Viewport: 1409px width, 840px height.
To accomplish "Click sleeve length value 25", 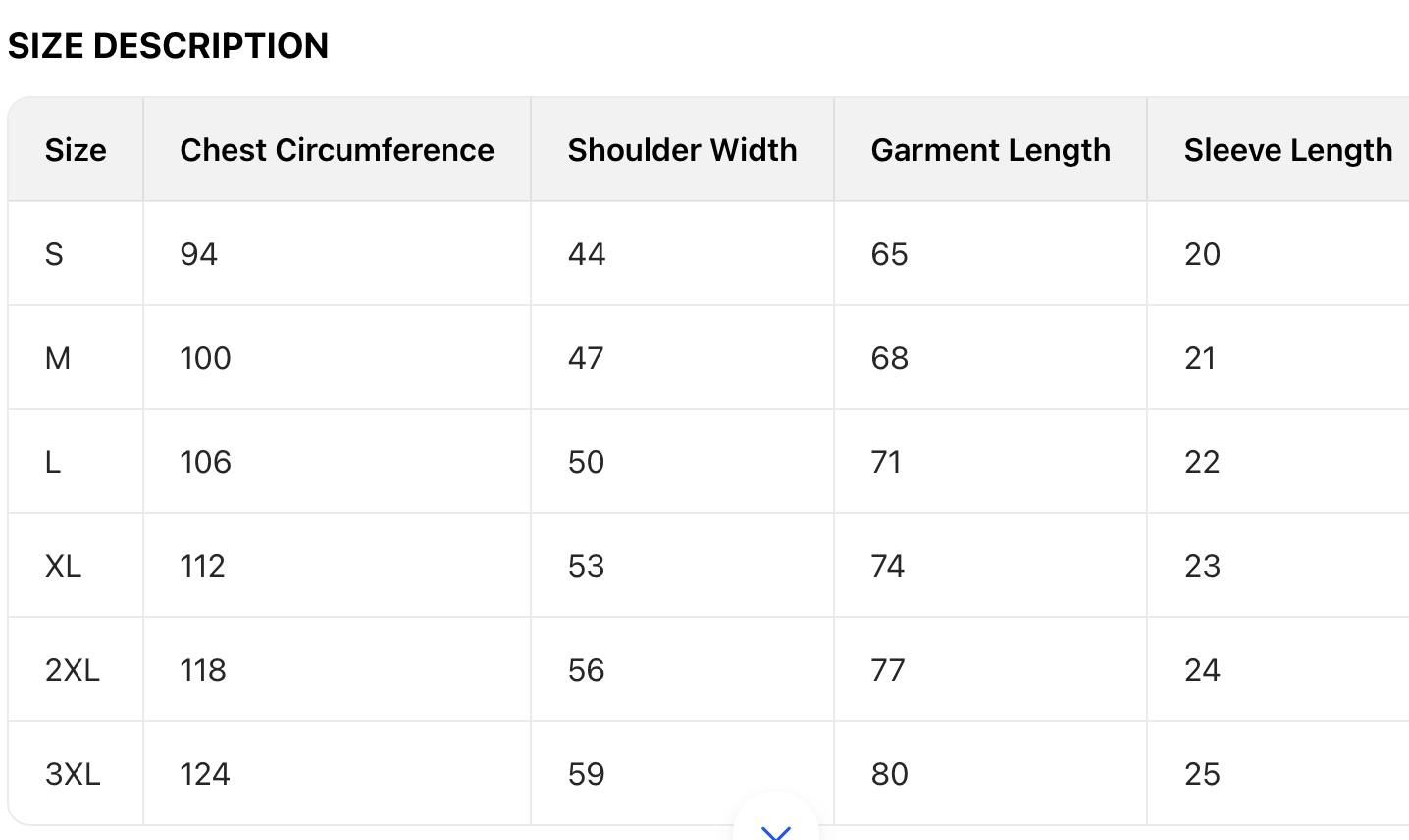I will pos(1202,774).
